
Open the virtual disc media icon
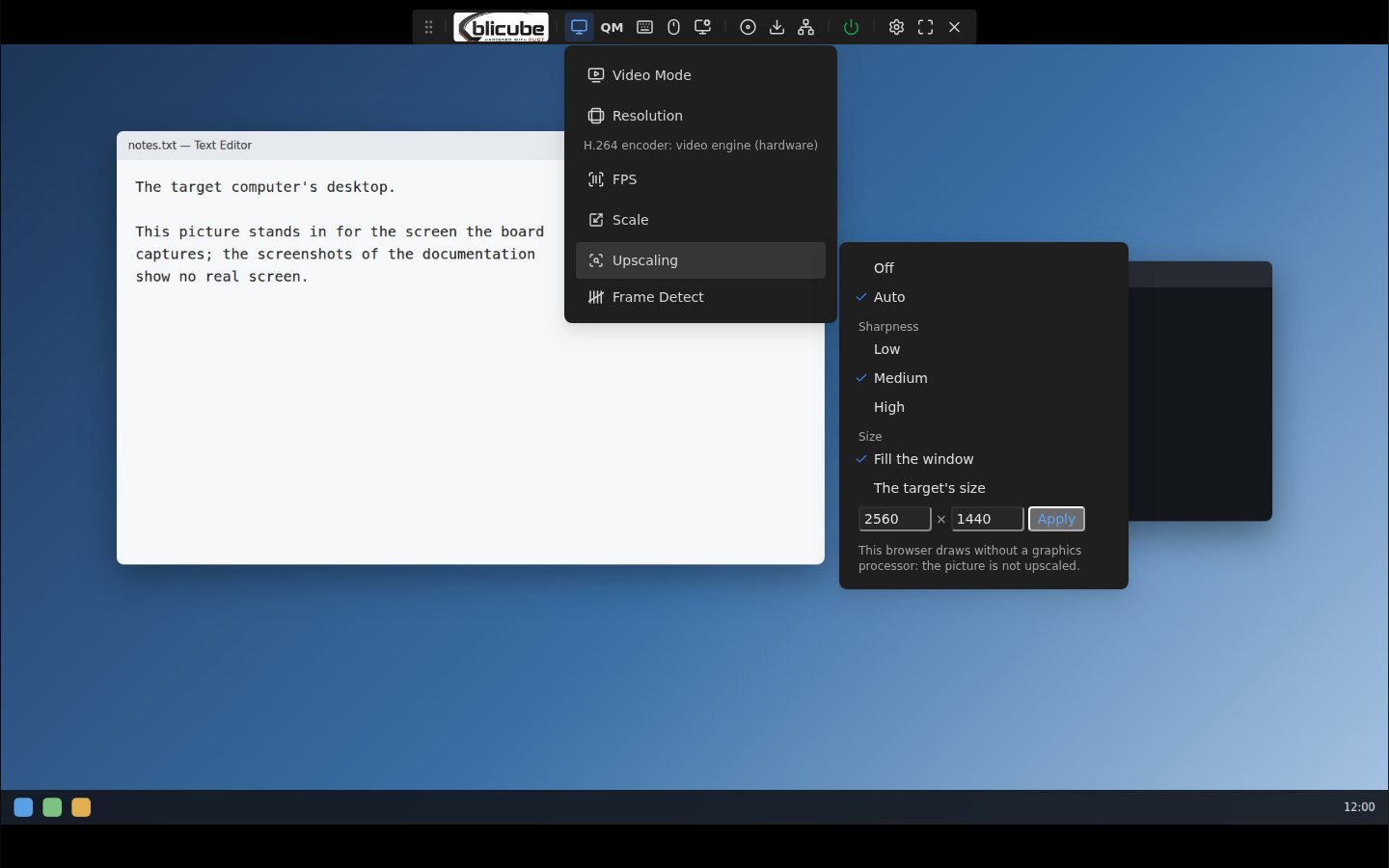click(x=748, y=27)
